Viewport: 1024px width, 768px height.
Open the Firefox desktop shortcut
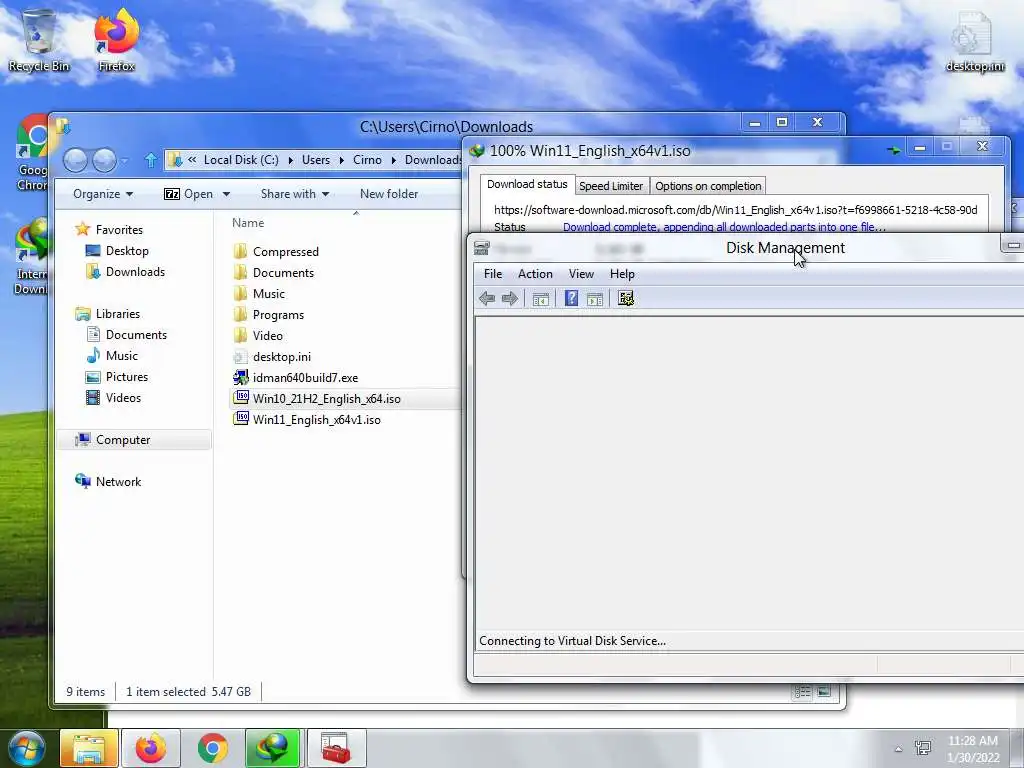[116, 40]
